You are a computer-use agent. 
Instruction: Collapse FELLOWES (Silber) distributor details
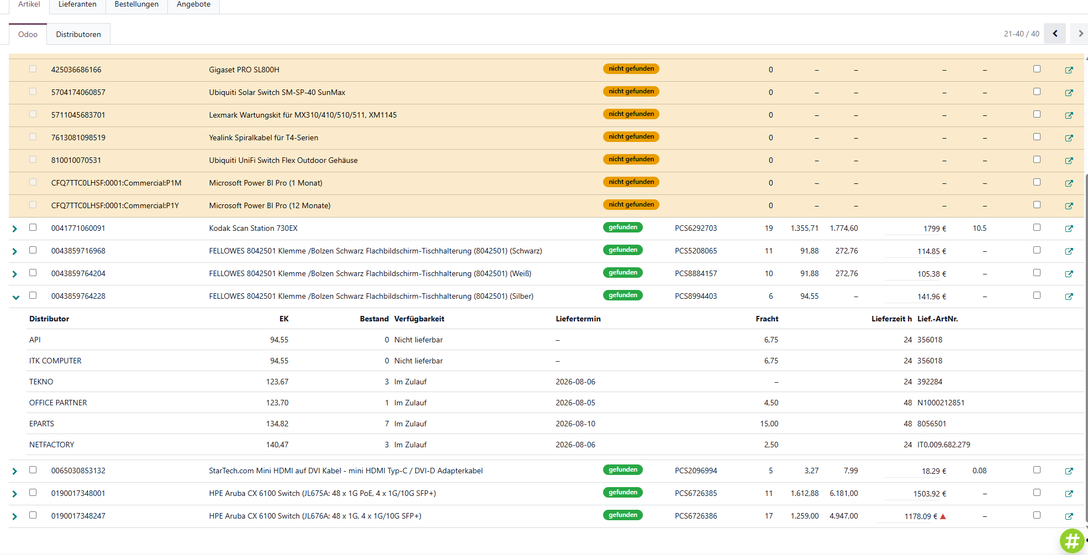pyautogui.click(x=15, y=297)
